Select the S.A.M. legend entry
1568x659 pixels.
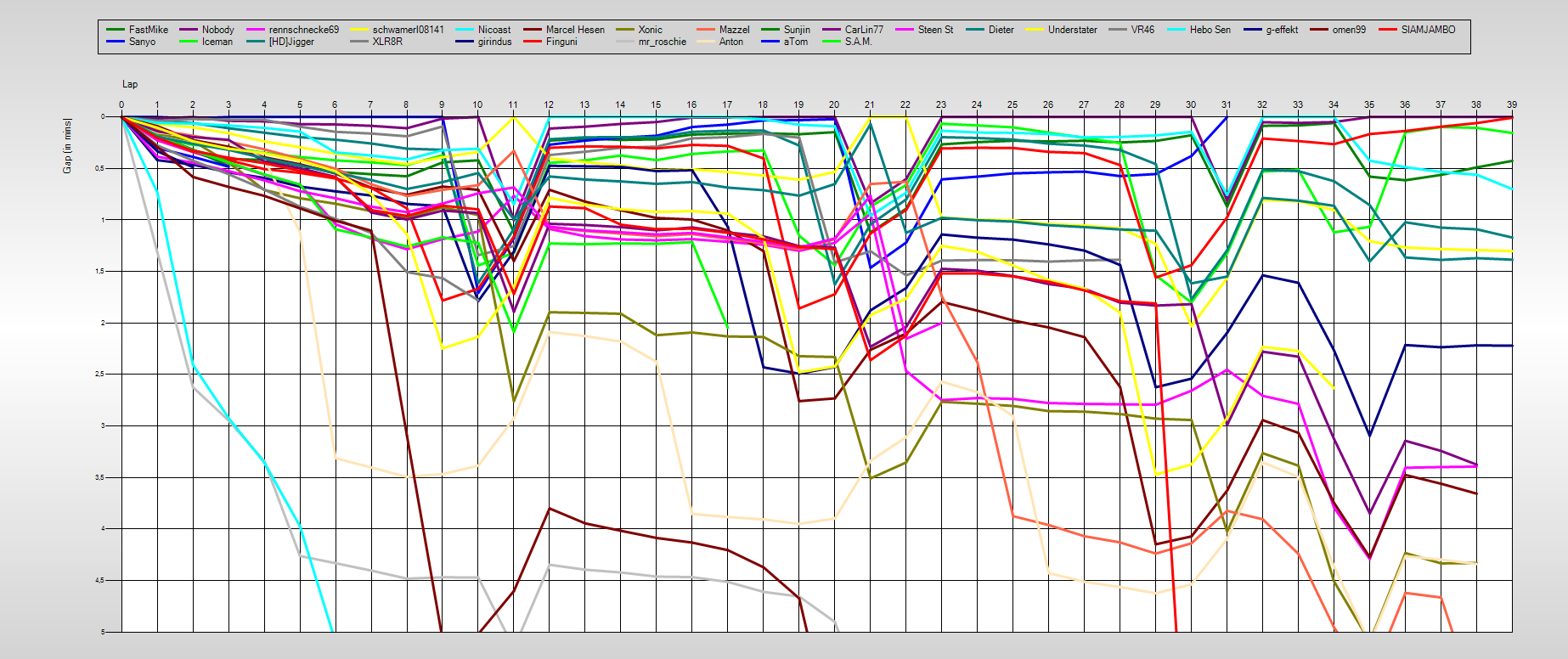(858, 42)
